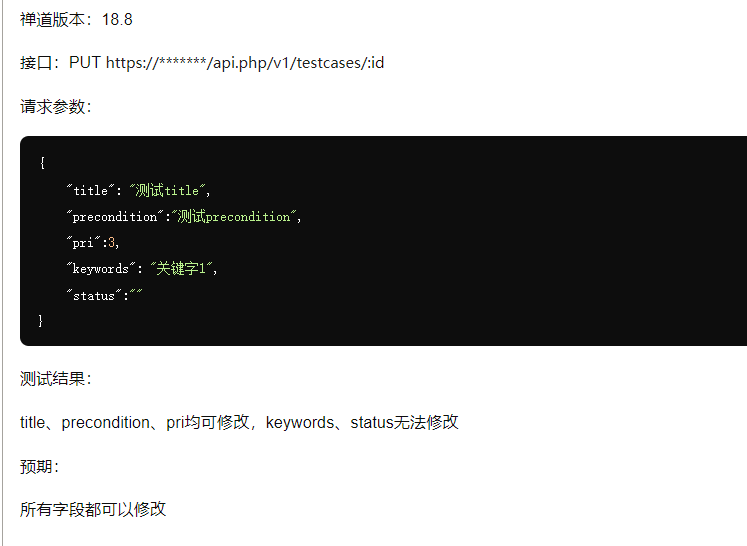Click the 所有字段都可以修改 expectation text

93,510
